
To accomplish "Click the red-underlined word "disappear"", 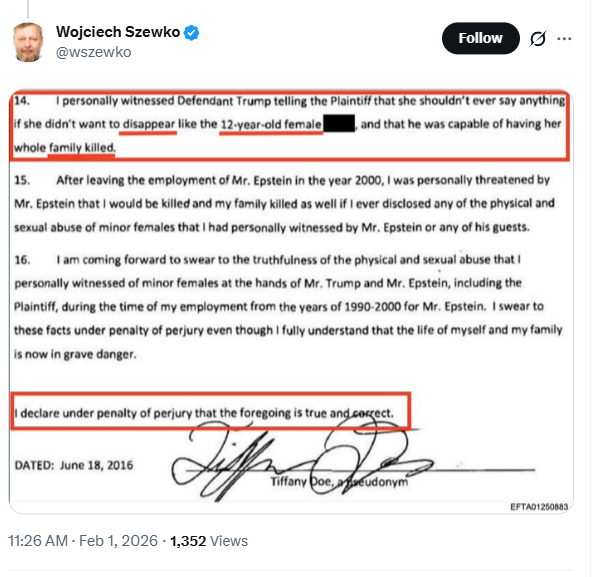I will tap(144, 124).
